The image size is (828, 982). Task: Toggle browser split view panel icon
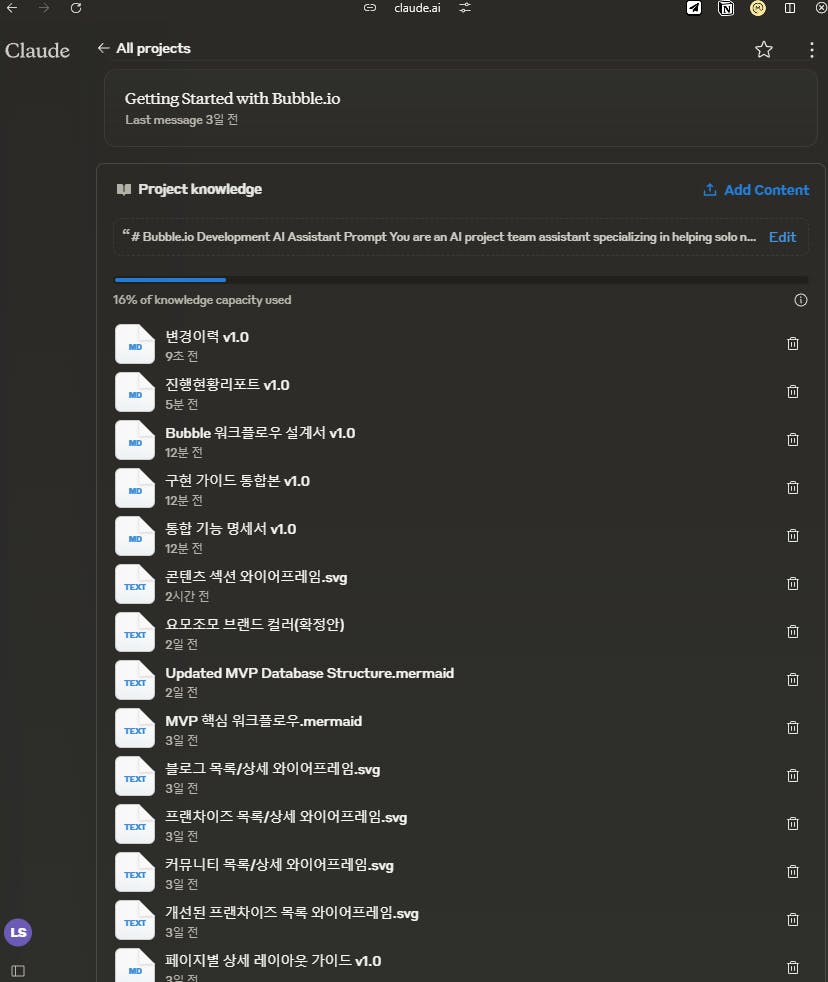pos(790,8)
